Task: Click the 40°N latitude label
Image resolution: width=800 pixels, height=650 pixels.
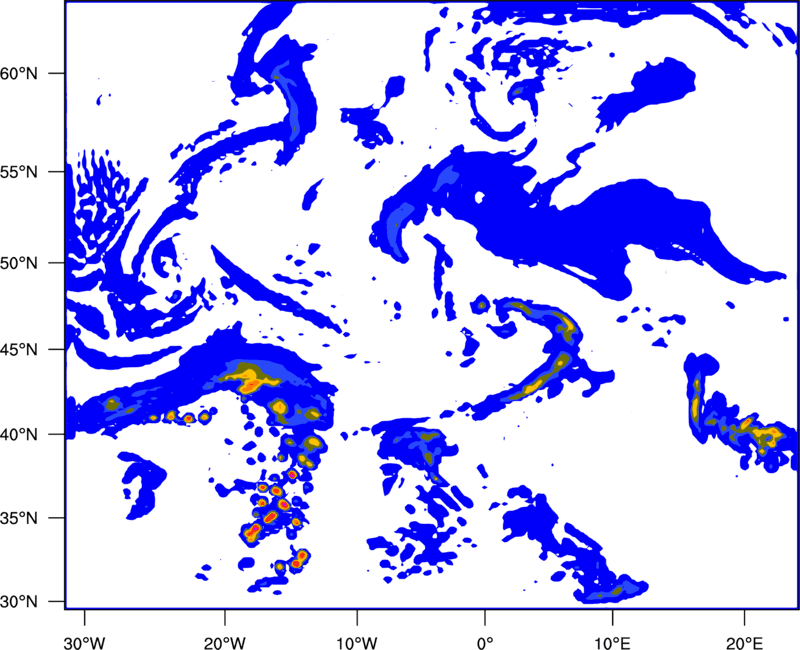Action: (19, 435)
